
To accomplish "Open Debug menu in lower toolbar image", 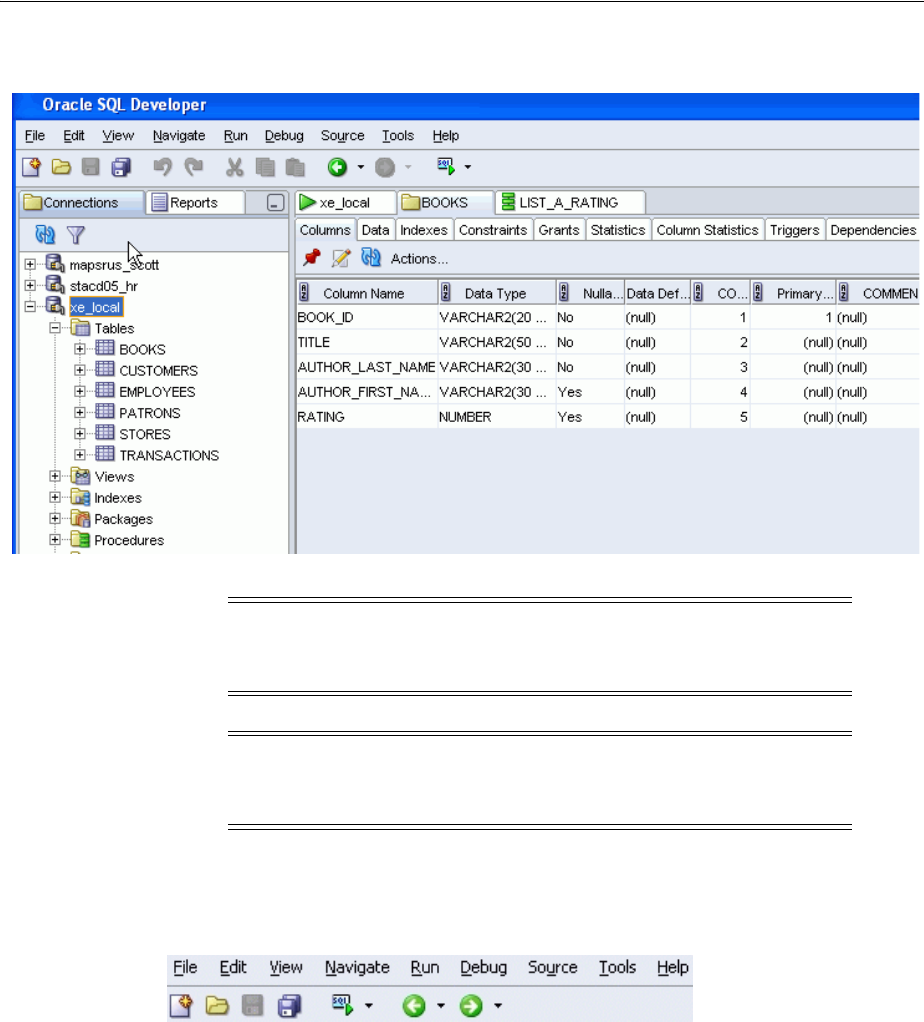I will click(484, 968).
